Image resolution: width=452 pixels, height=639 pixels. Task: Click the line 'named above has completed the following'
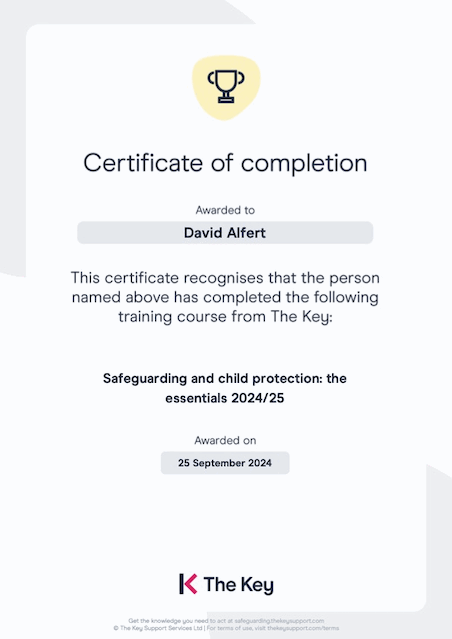tap(225, 297)
